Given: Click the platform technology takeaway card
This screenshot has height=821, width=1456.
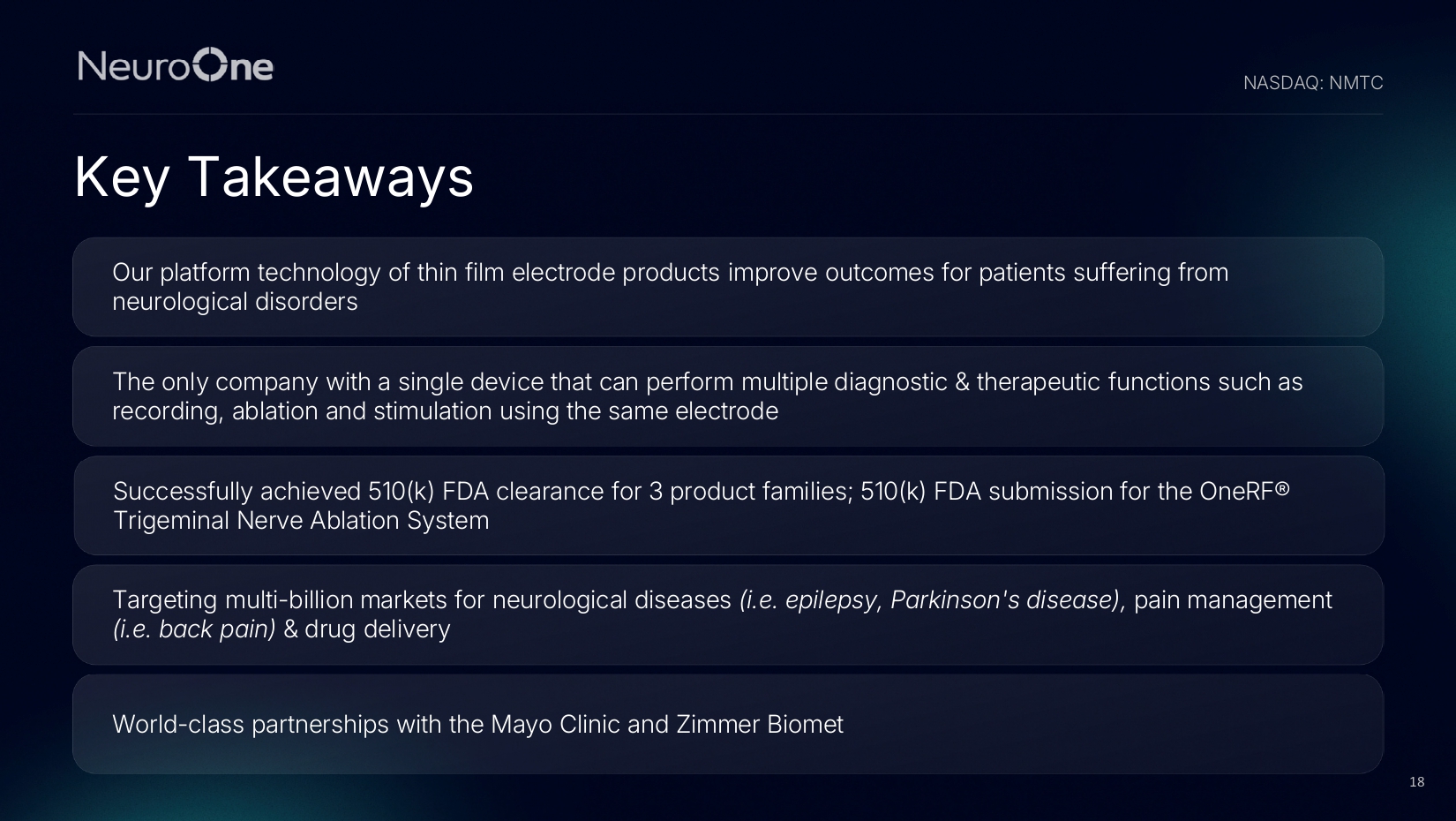Looking at the screenshot, I should click(727, 287).
